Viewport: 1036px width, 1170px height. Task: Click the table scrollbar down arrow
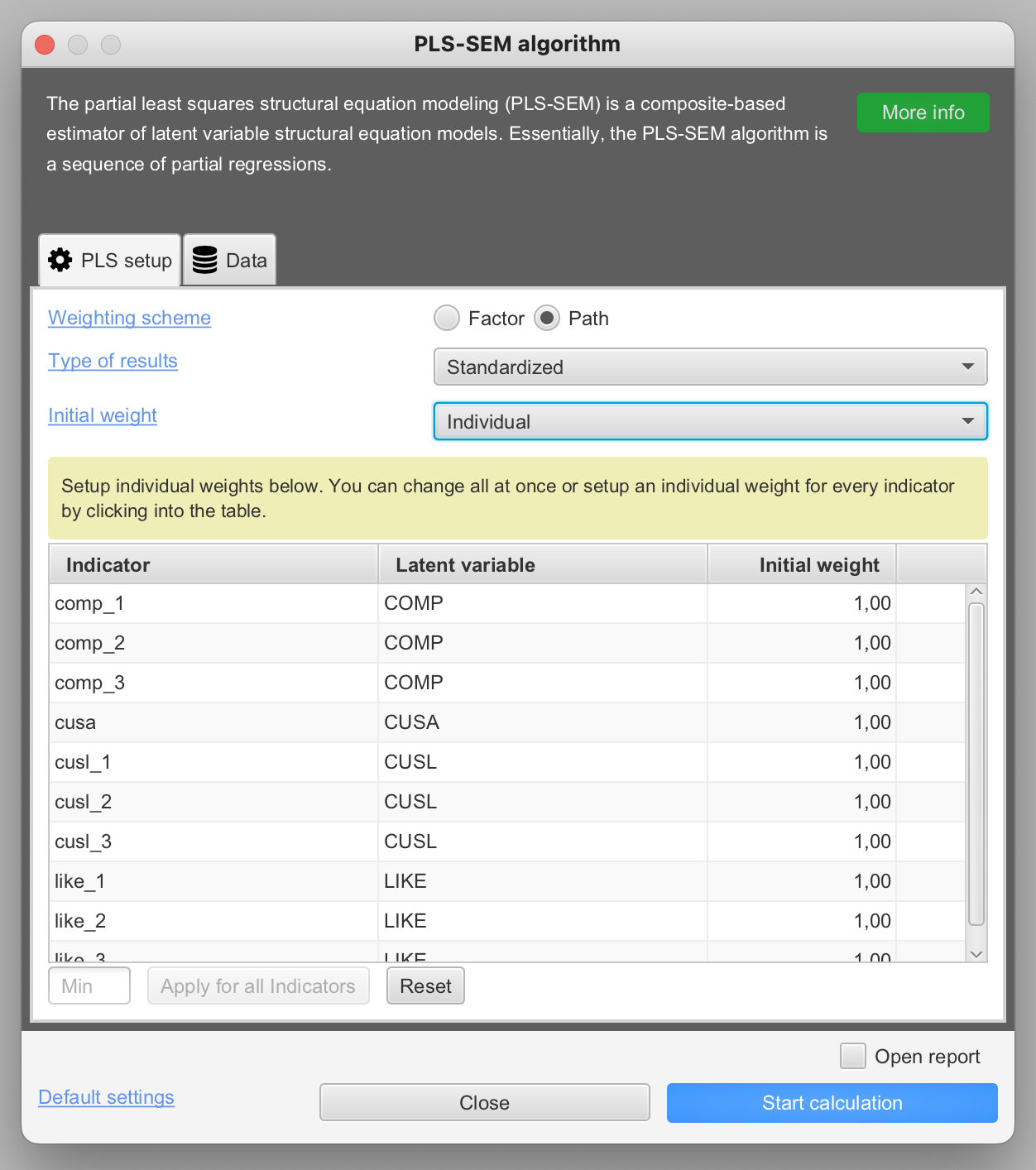click(x=976, y=954)
